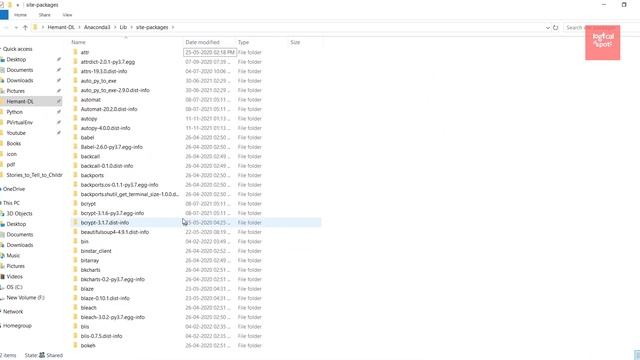Select the attr folder icon
Image resolution: width=640 pixels, height=360 pixels.
point(75,52)
